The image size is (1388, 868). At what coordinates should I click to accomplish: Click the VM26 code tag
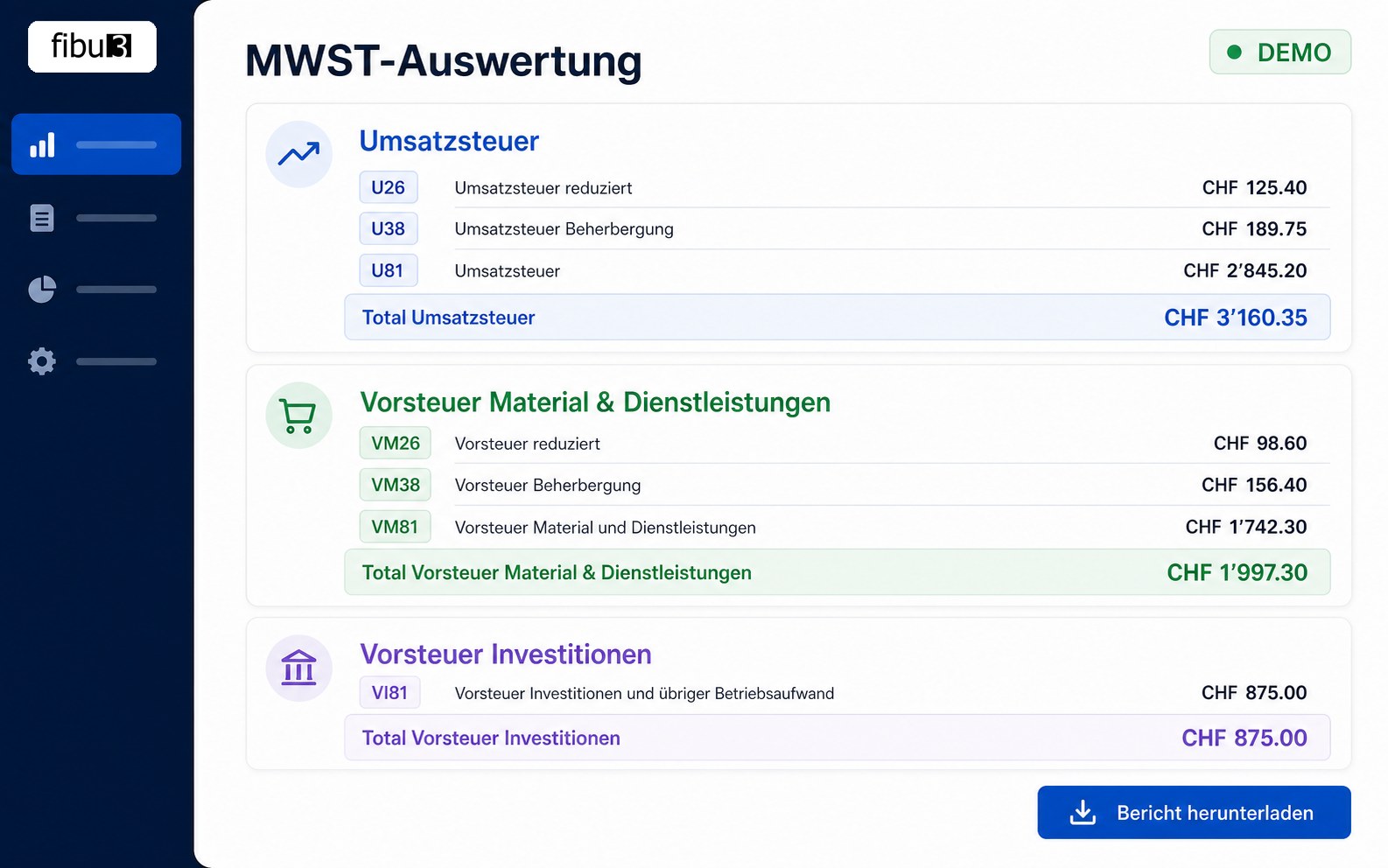[x=396, y=443]
